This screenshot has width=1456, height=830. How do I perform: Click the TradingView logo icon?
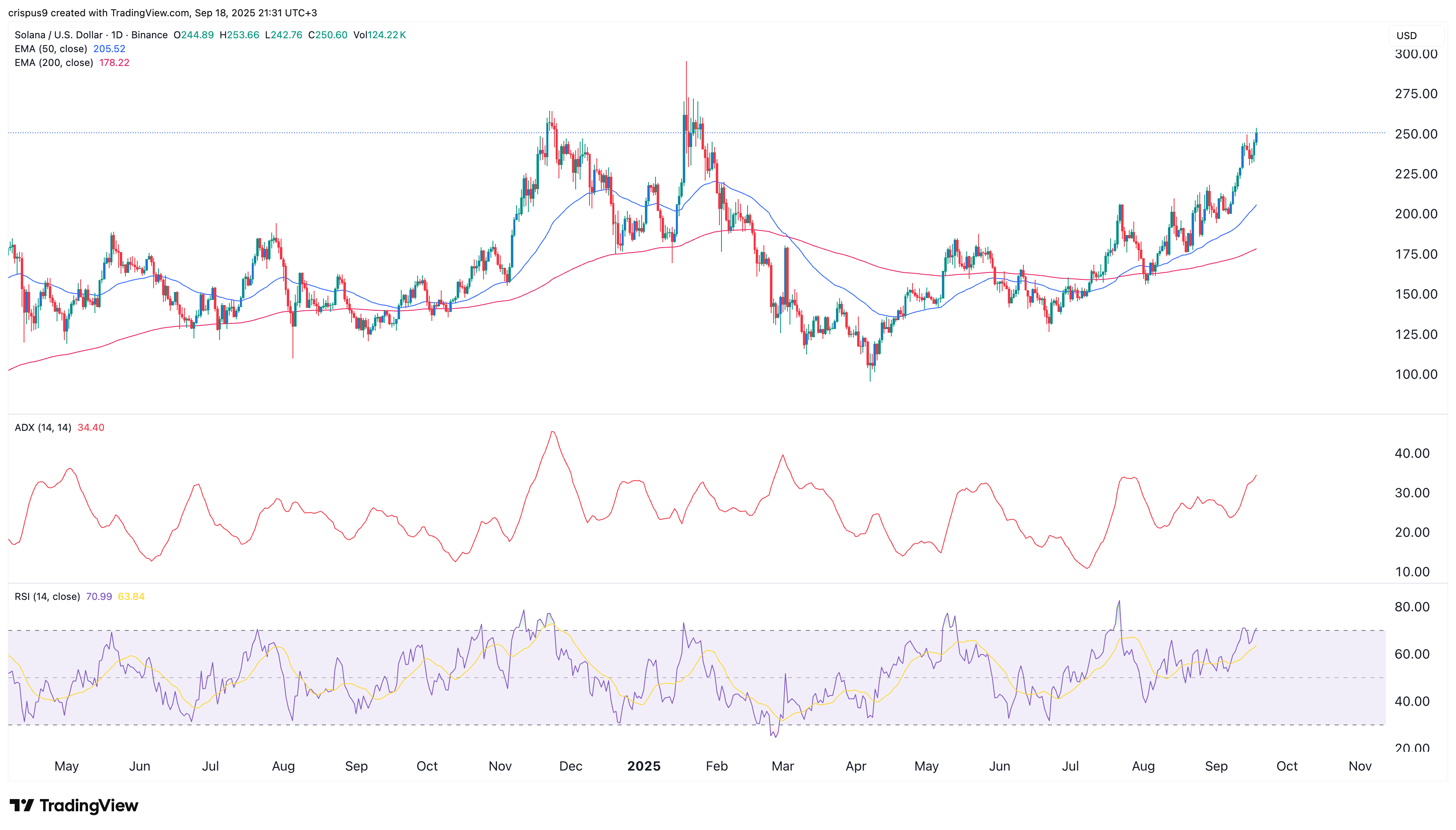click(x=22, y=805)
